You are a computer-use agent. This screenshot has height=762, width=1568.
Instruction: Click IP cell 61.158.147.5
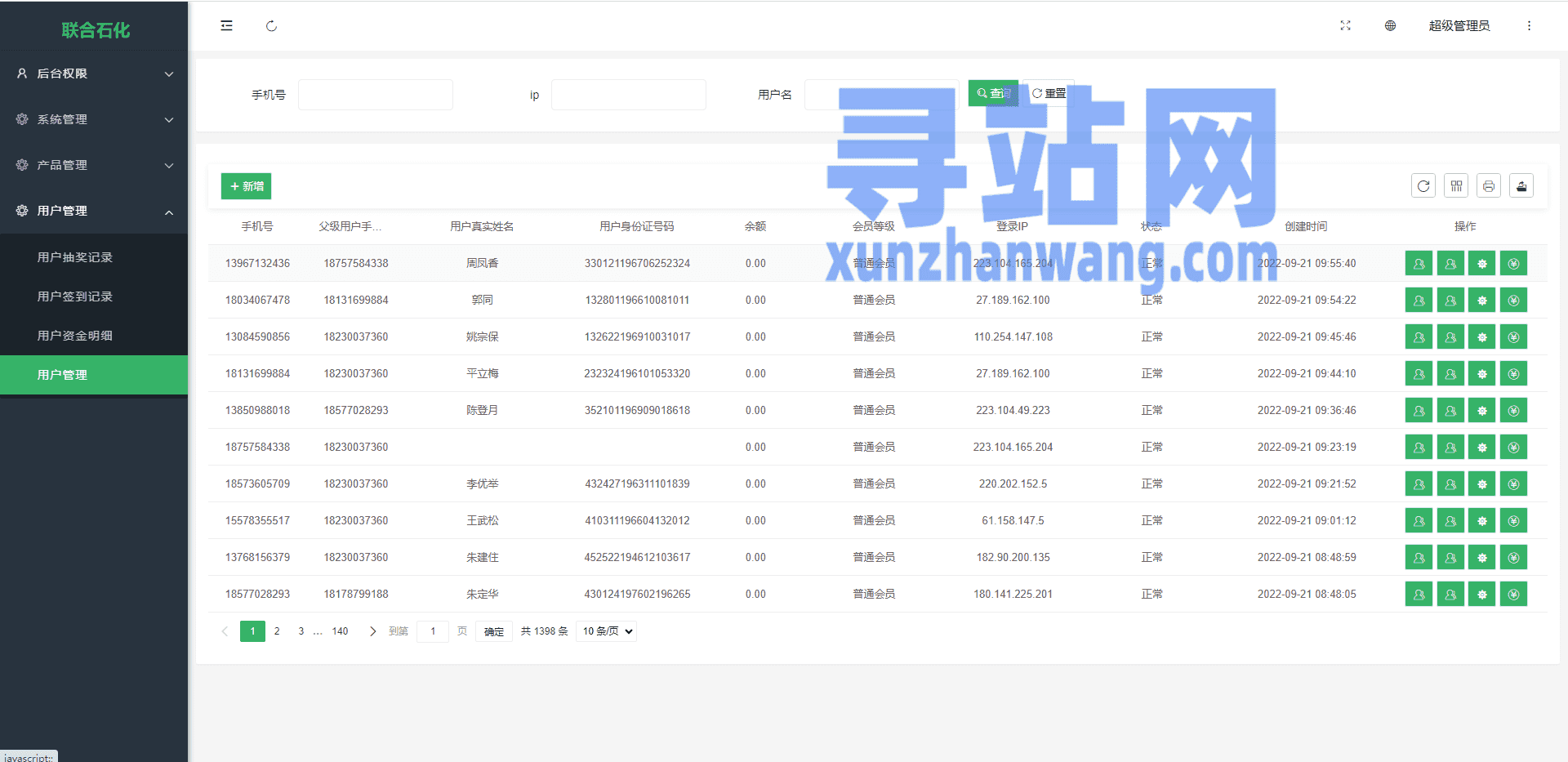point(1013,521)
